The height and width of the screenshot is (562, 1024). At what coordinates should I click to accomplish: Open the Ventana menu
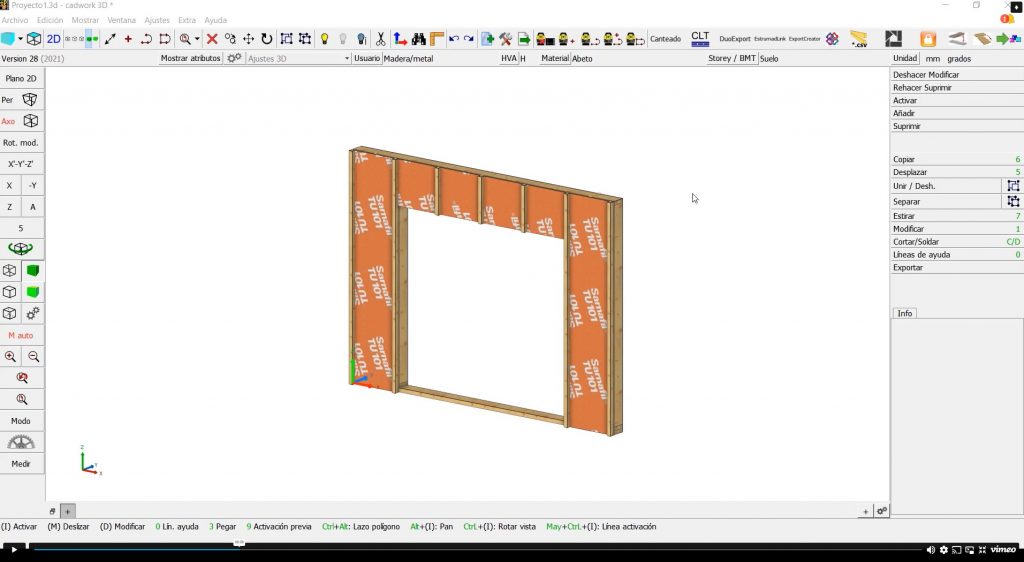pyautogui.click(x=121, y=20)
